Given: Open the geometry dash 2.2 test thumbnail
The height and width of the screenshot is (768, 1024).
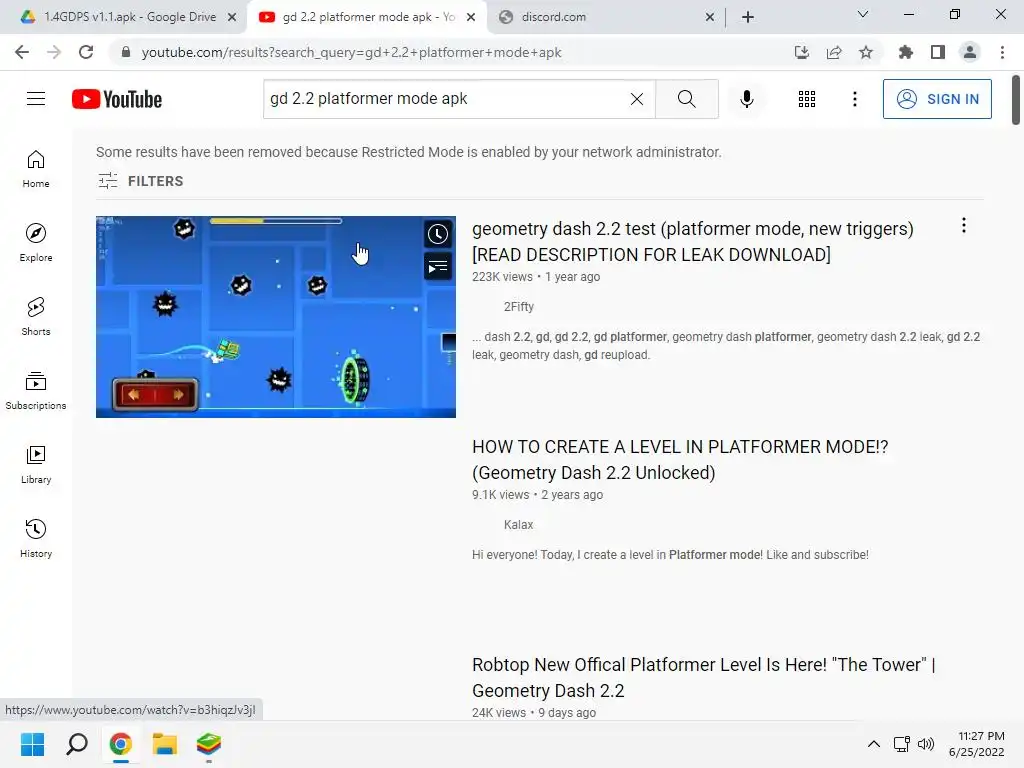Looking at the screenshot, I should pyautogui.click(x=276, y=317).
